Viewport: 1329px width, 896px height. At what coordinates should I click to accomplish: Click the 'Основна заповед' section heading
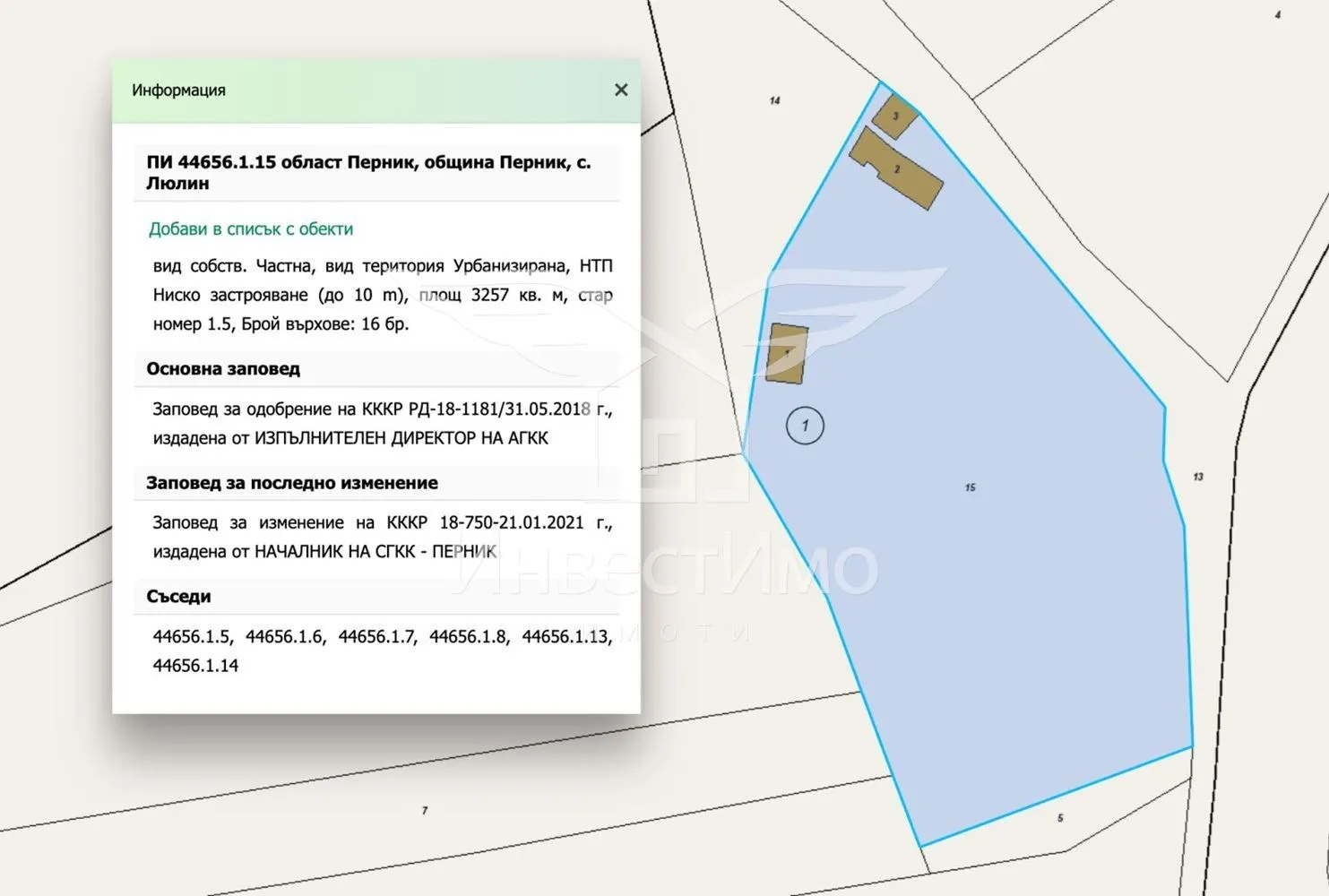coord(223,368)
